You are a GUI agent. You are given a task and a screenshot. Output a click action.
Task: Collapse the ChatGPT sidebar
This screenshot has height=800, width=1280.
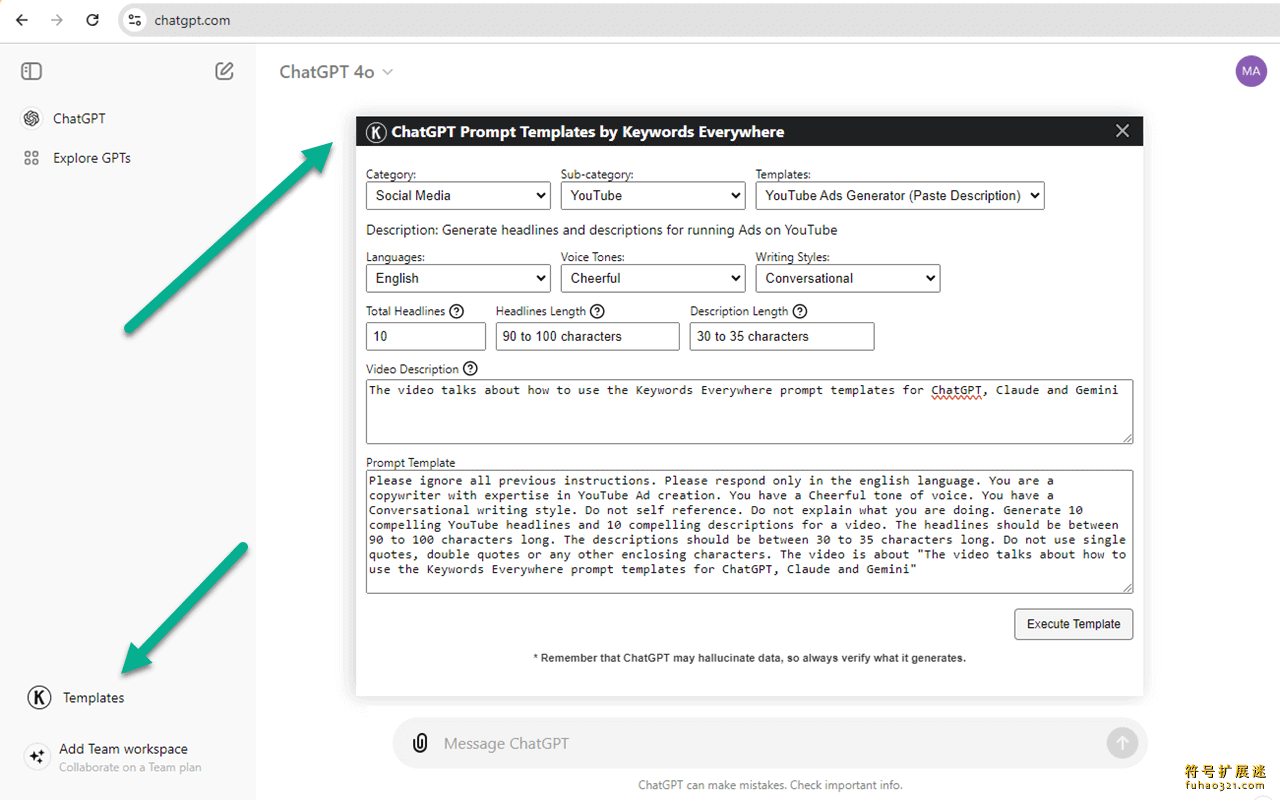(31, 71)
